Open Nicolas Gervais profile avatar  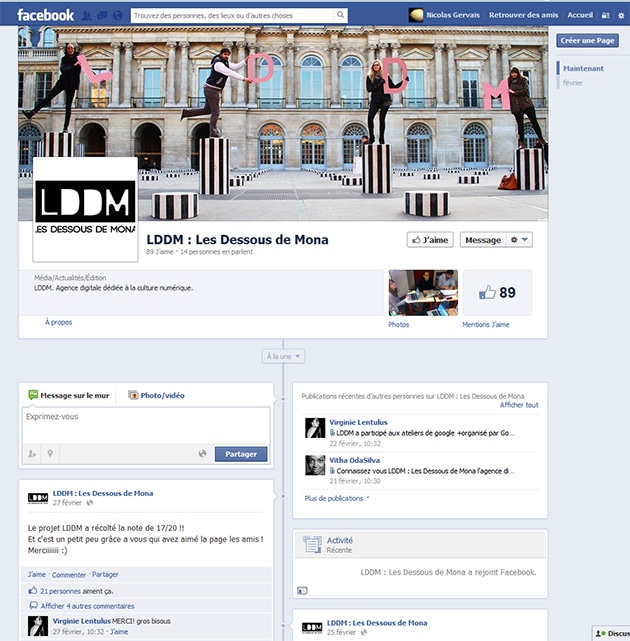tap(416, 15)
